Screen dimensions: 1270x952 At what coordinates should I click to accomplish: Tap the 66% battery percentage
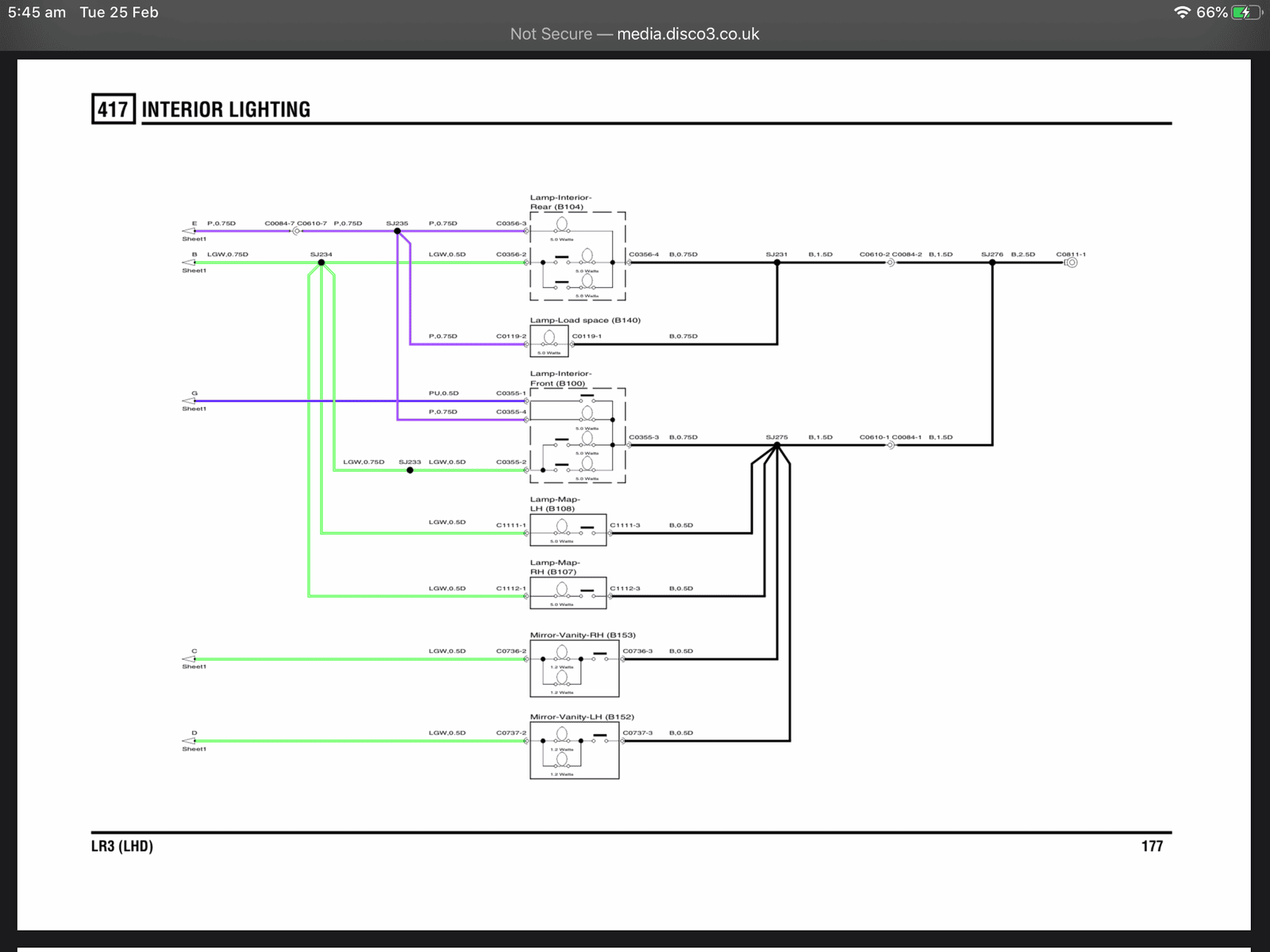coord(1211,12)
